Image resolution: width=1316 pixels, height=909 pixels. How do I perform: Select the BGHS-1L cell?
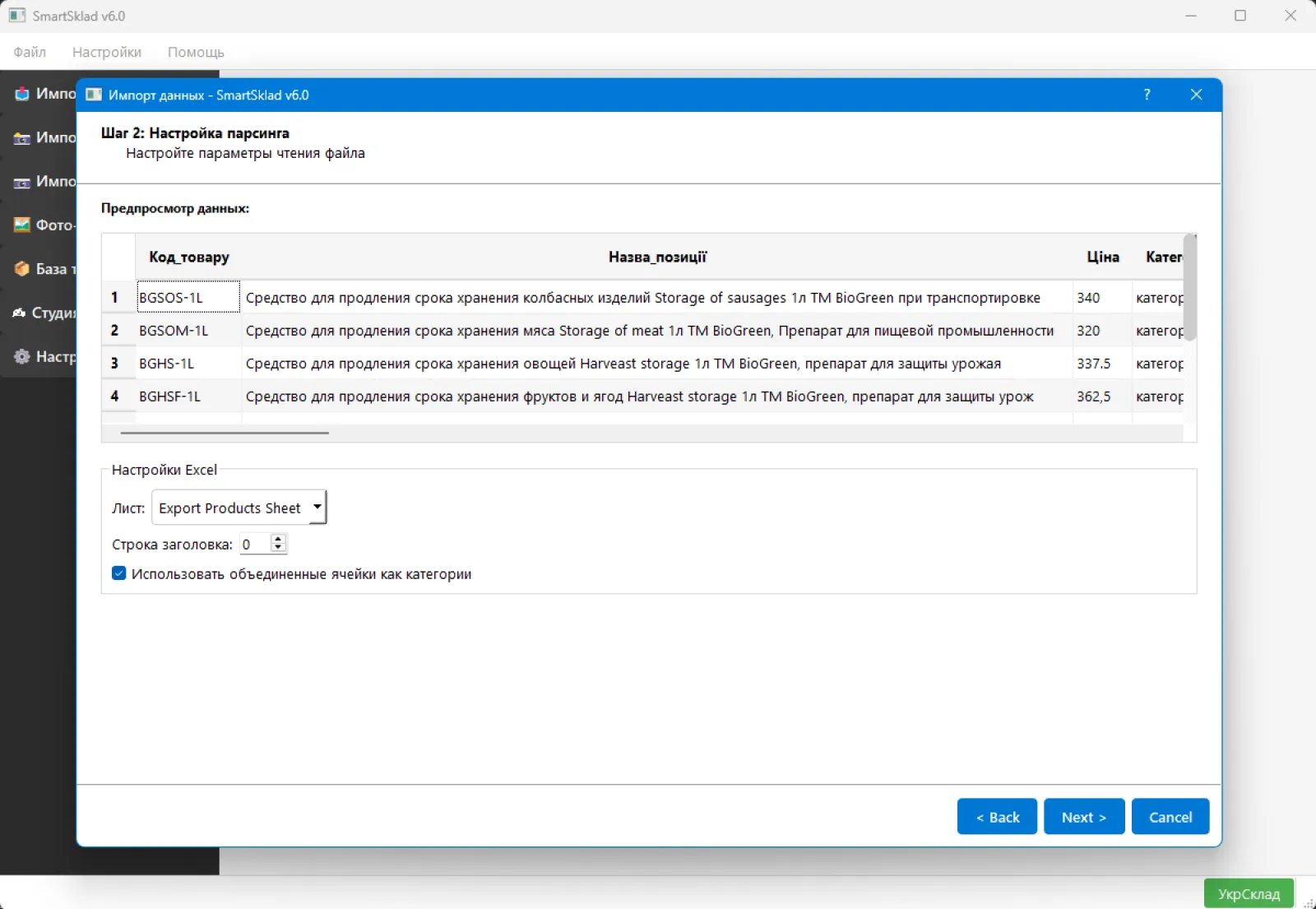click(x=188, y=363)
